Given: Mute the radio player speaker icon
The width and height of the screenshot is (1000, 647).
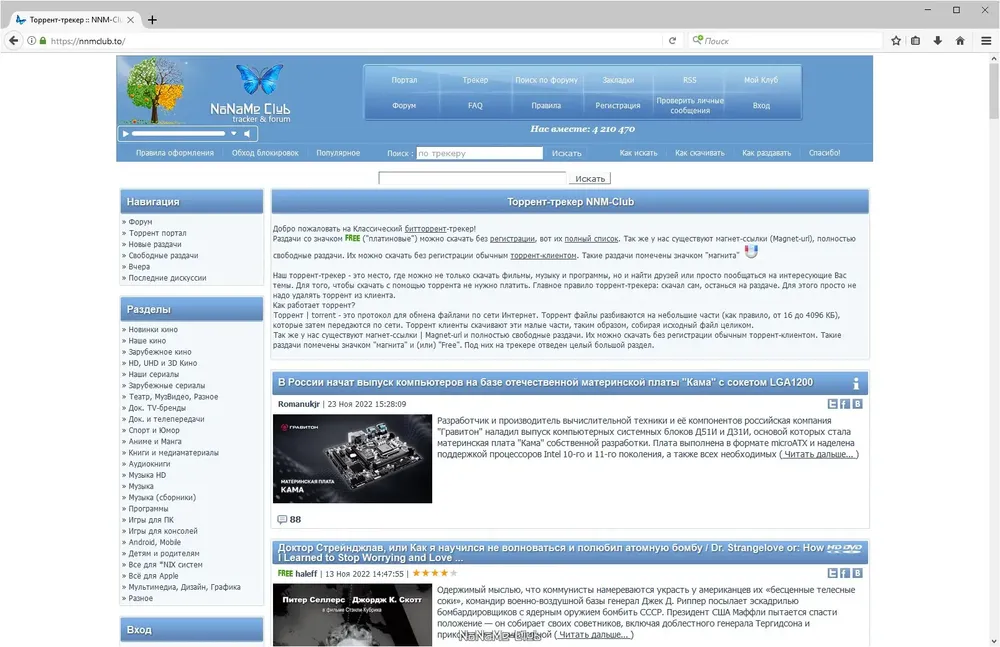Looking at the screenshot, I should (x=247, y=134).
